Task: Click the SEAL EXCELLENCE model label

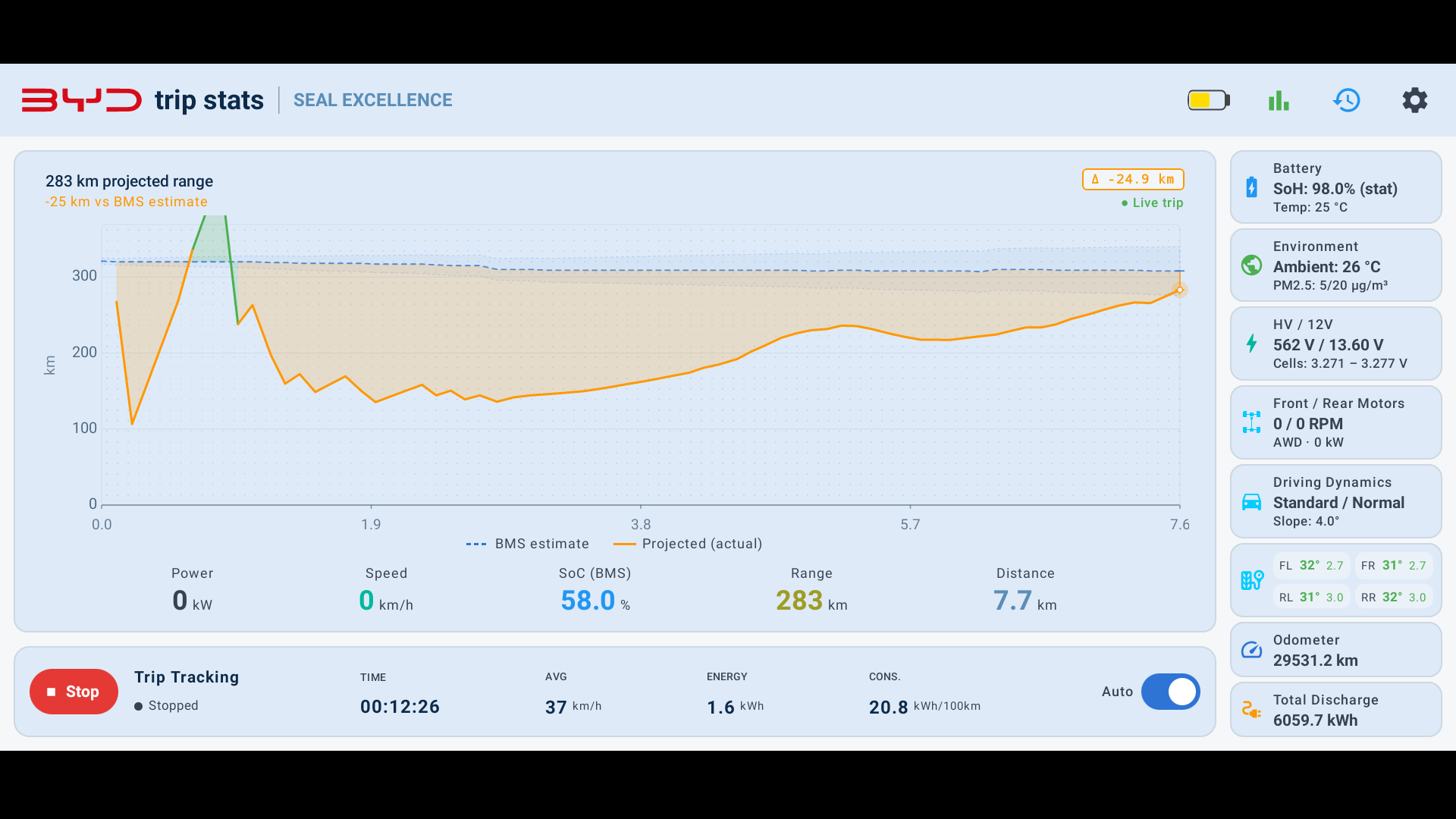Action: [x=372, y=100]
